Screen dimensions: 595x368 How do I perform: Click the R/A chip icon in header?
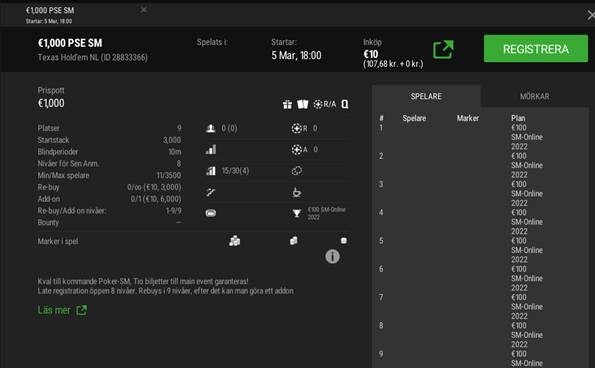tap(325, 104)
